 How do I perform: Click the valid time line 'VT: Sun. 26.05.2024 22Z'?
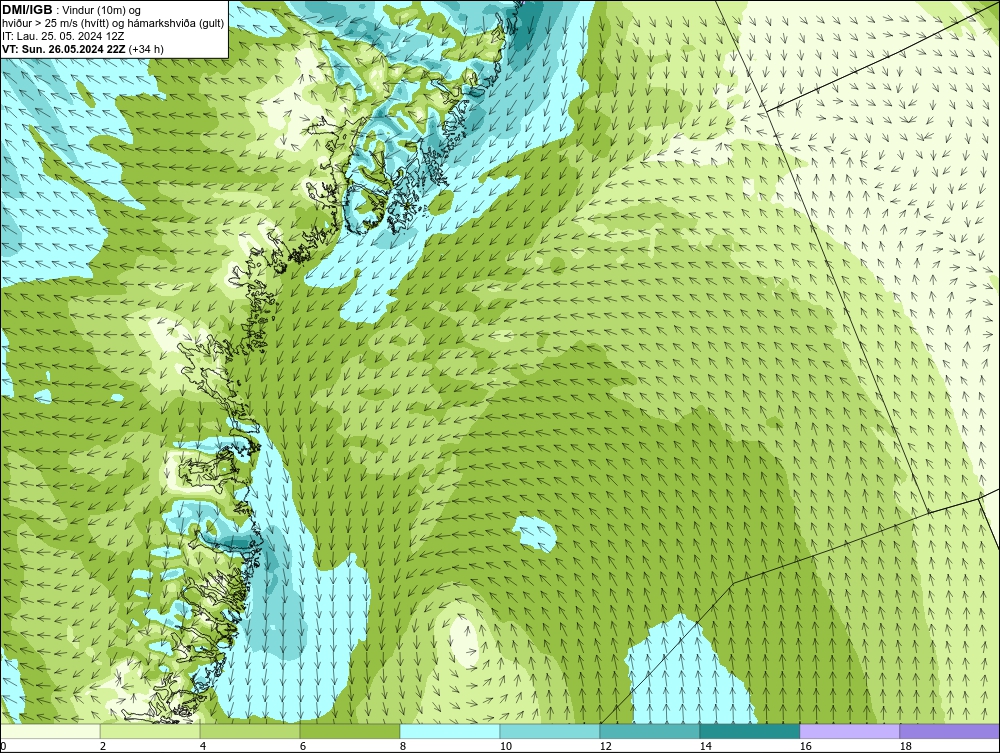(64, 49)
